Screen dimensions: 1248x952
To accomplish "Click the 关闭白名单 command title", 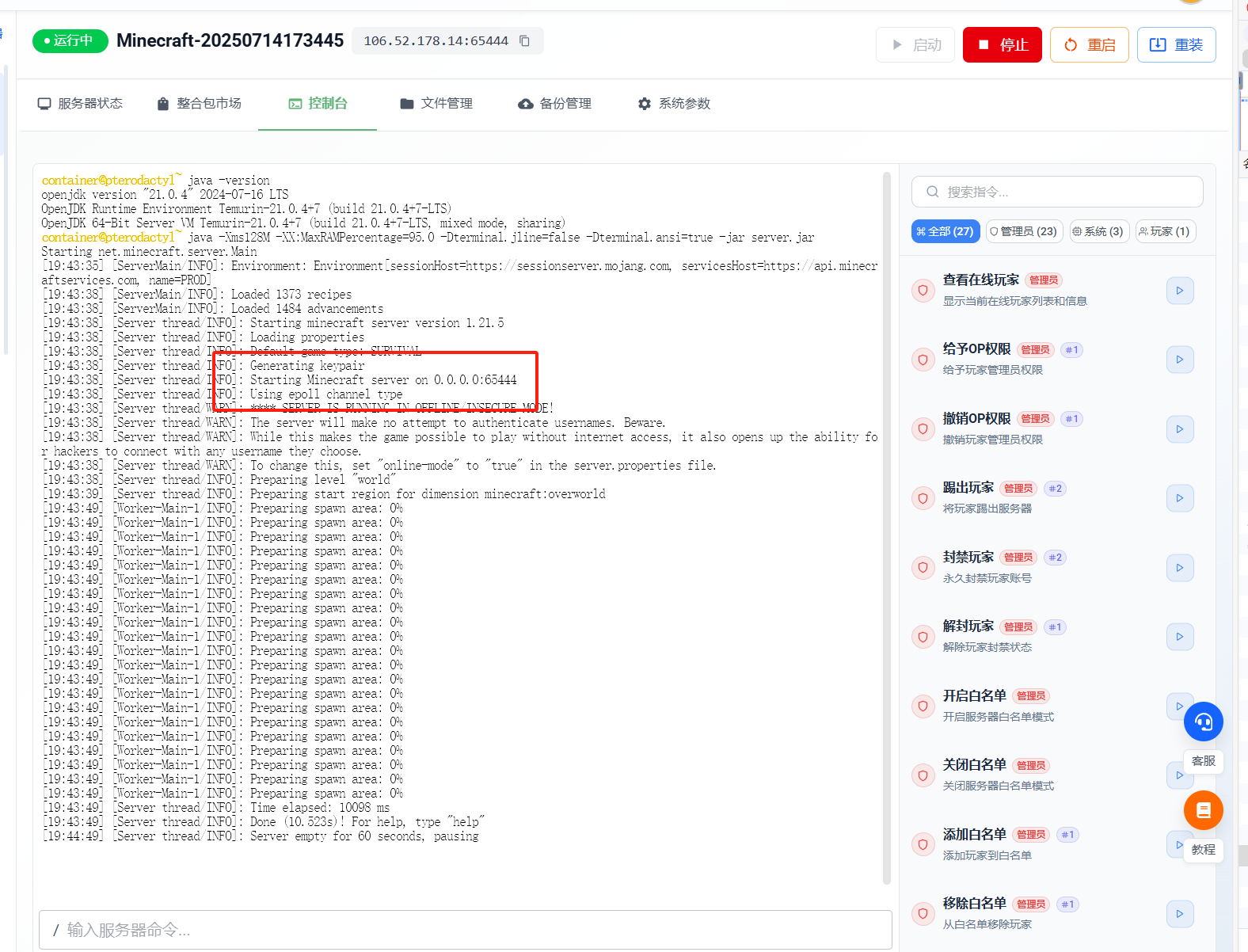I will 974,765.
